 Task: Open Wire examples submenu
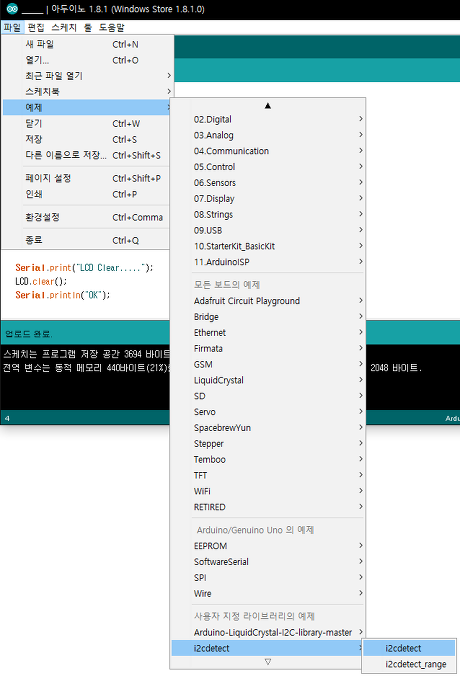click(268, 594)
